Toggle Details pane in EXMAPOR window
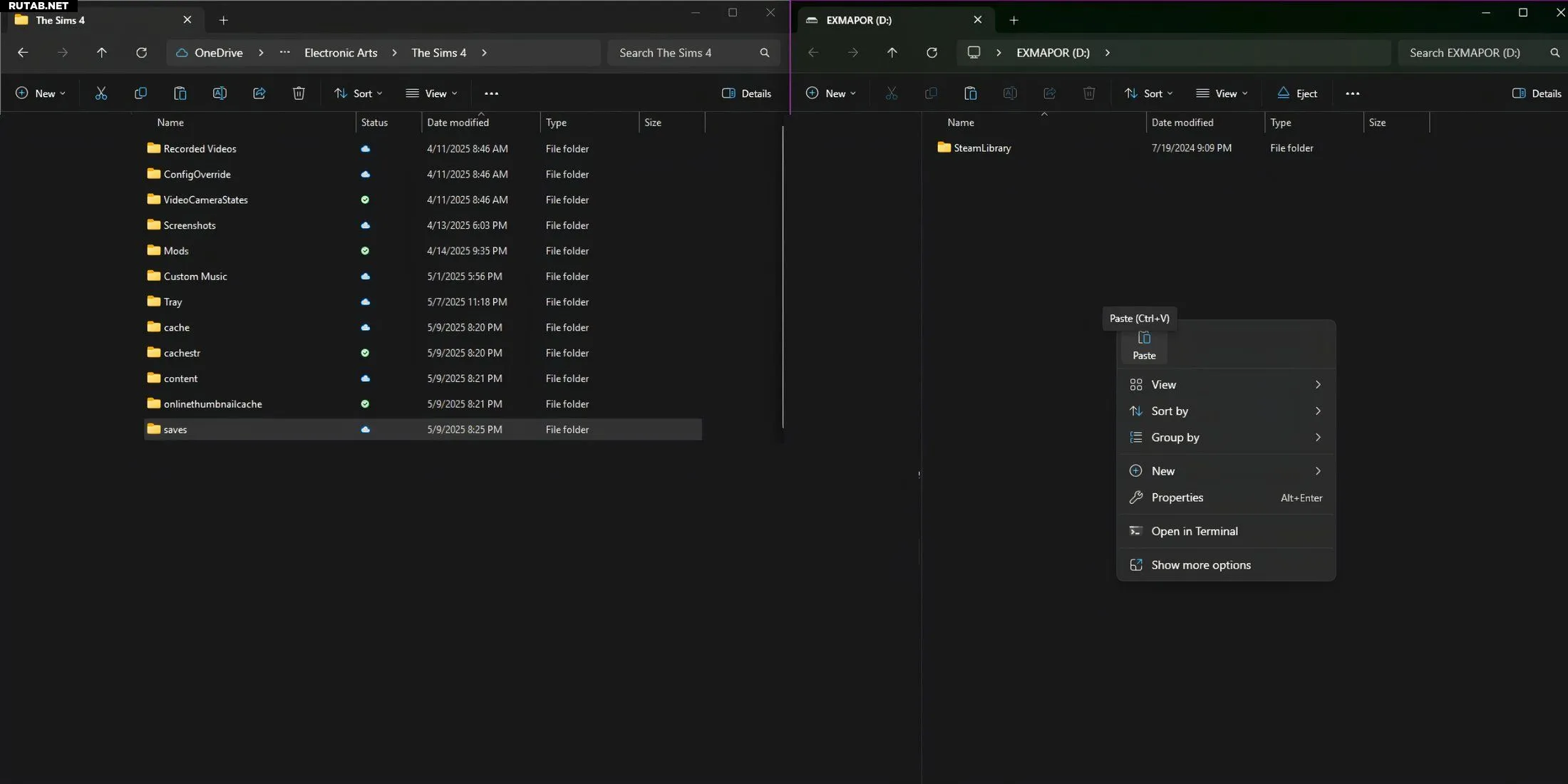This screenshot has width=1568, height=784. pyautogui.click(x=1536, y=93)
